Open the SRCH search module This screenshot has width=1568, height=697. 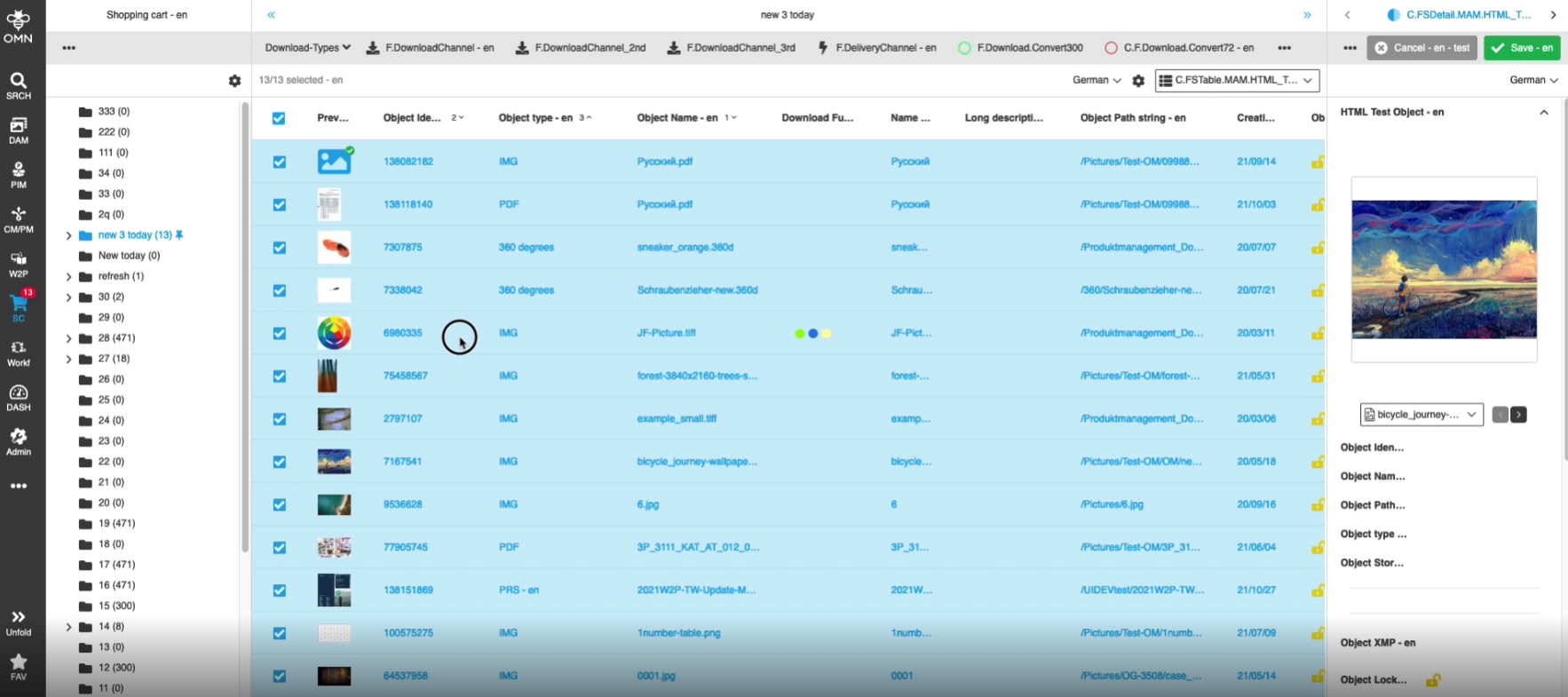pos(18,86)
